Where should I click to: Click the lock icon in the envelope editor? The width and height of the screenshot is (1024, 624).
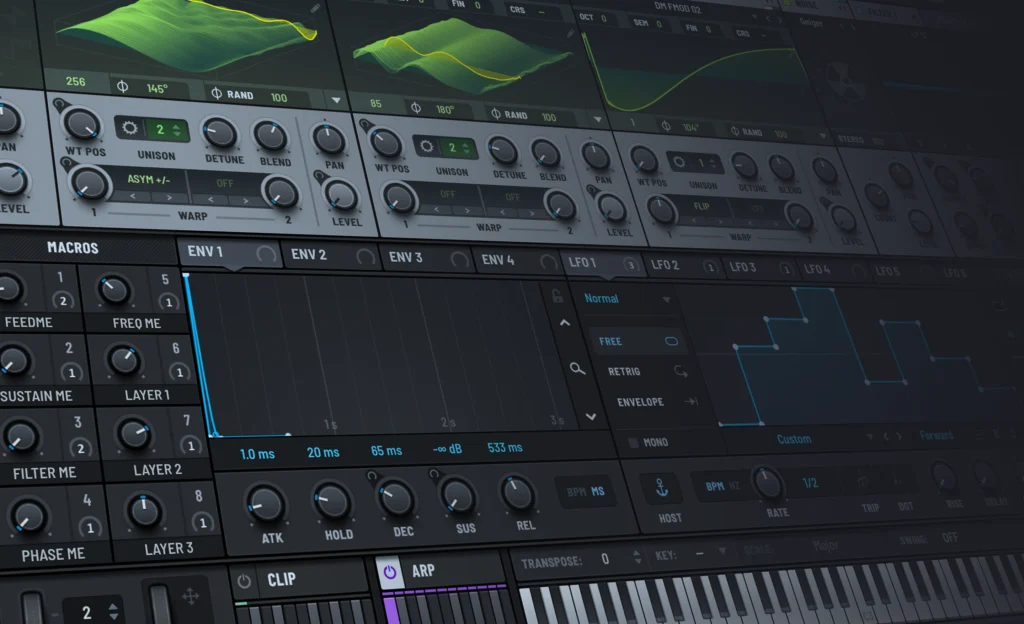coord(557,299)
